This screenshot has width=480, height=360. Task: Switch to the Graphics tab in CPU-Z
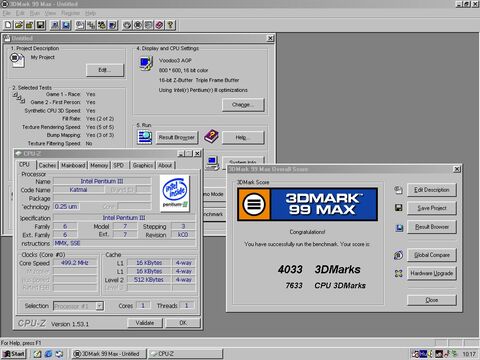143,165
